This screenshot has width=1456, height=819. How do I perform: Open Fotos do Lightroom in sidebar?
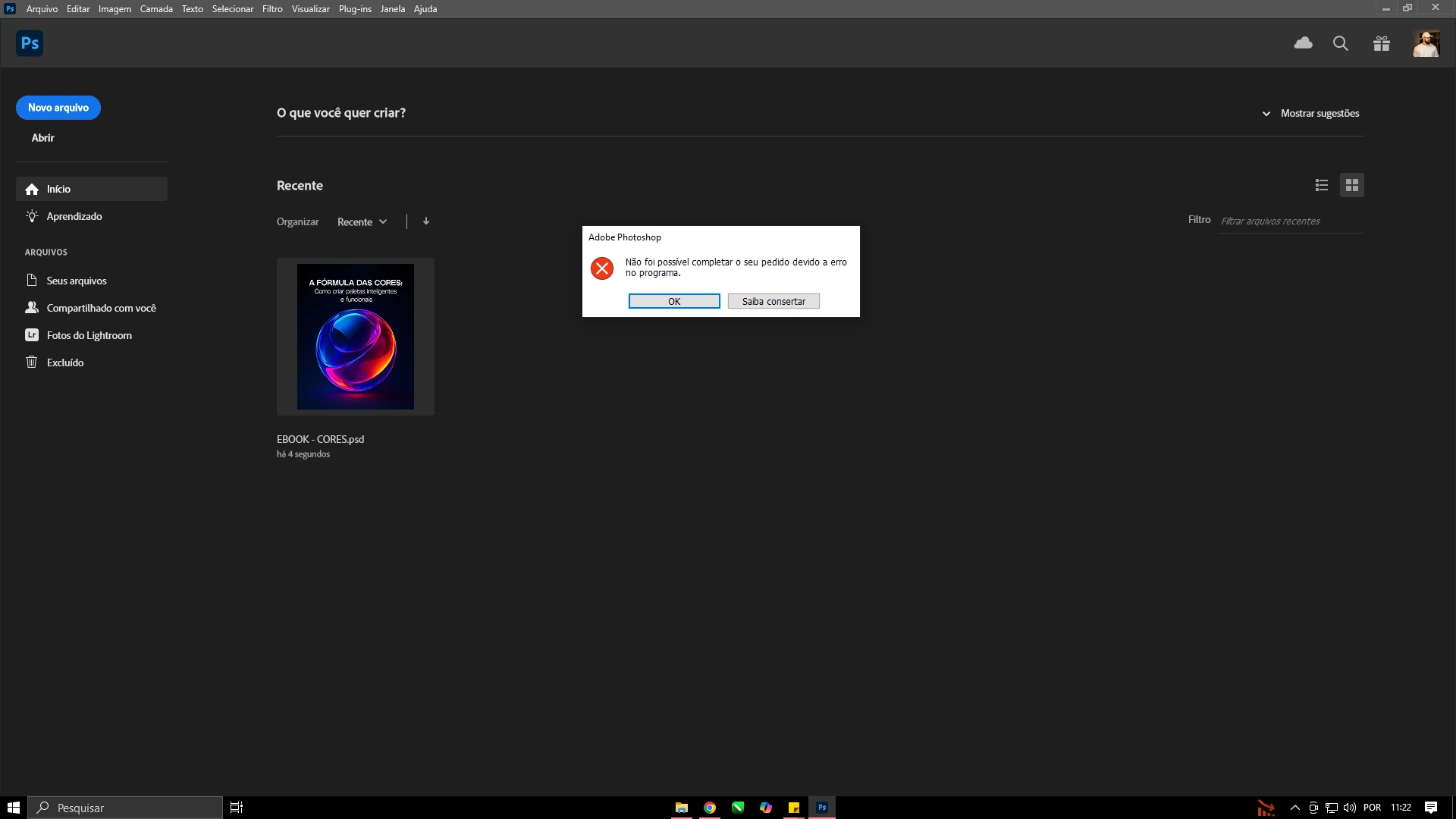[x=89, y=335]
